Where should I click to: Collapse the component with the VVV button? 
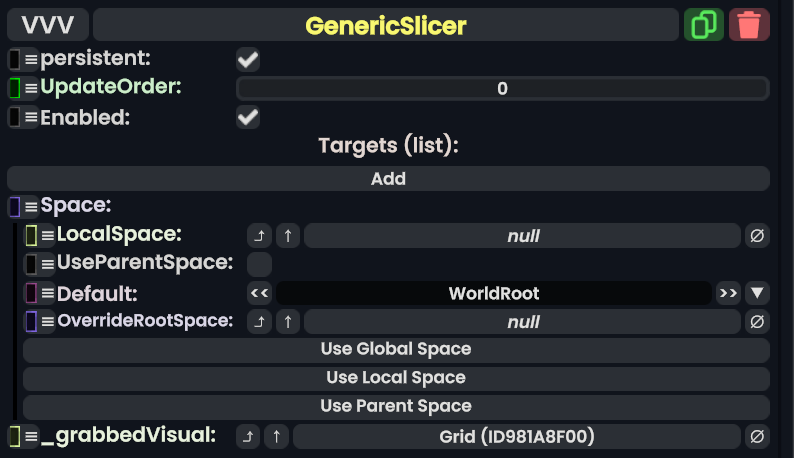[48, 25]
